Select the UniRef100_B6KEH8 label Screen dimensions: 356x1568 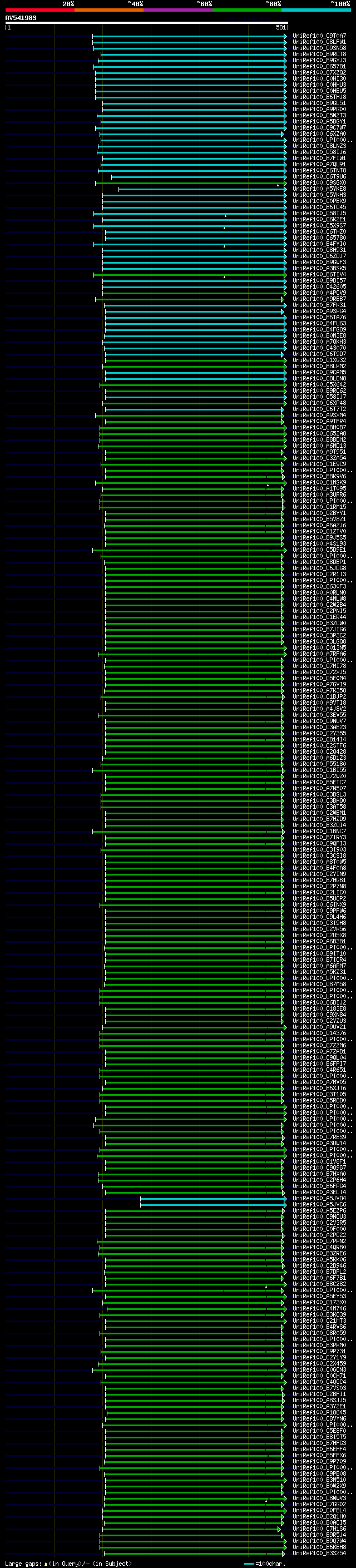[319, 1547]
